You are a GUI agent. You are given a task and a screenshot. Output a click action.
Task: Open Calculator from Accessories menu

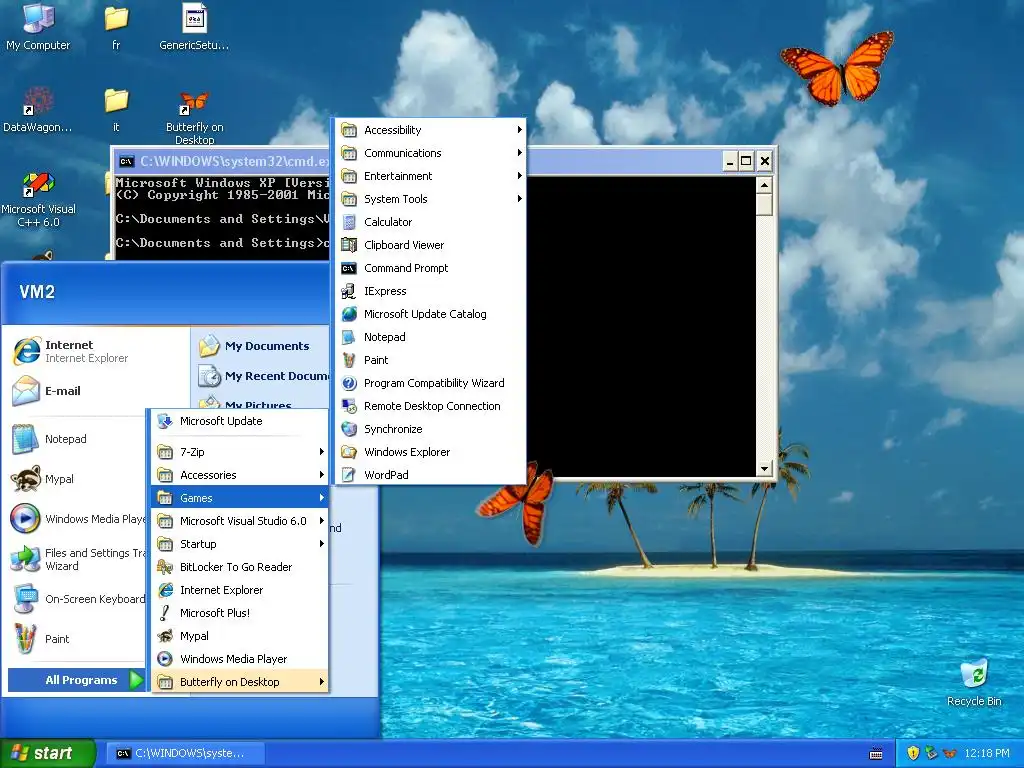[x=430, y=222]
